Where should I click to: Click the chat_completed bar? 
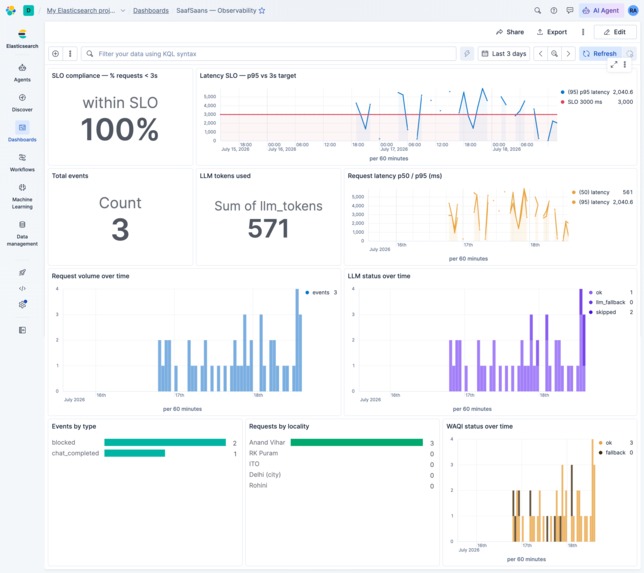click(x=135, y=453)
